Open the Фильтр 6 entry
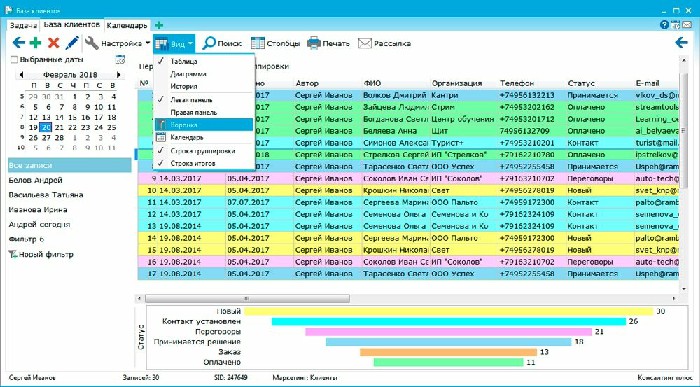700x387 pixels. click(26, 239)
